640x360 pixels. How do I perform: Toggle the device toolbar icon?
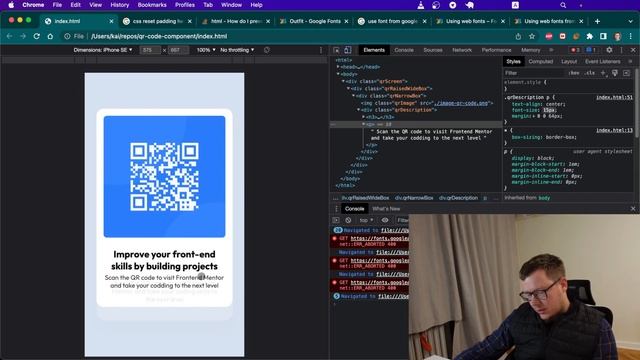pos(347,50)
